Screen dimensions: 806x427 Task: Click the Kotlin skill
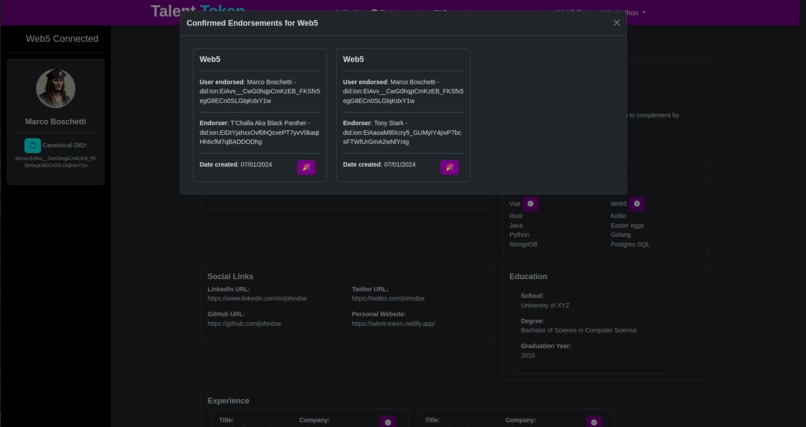618,216
